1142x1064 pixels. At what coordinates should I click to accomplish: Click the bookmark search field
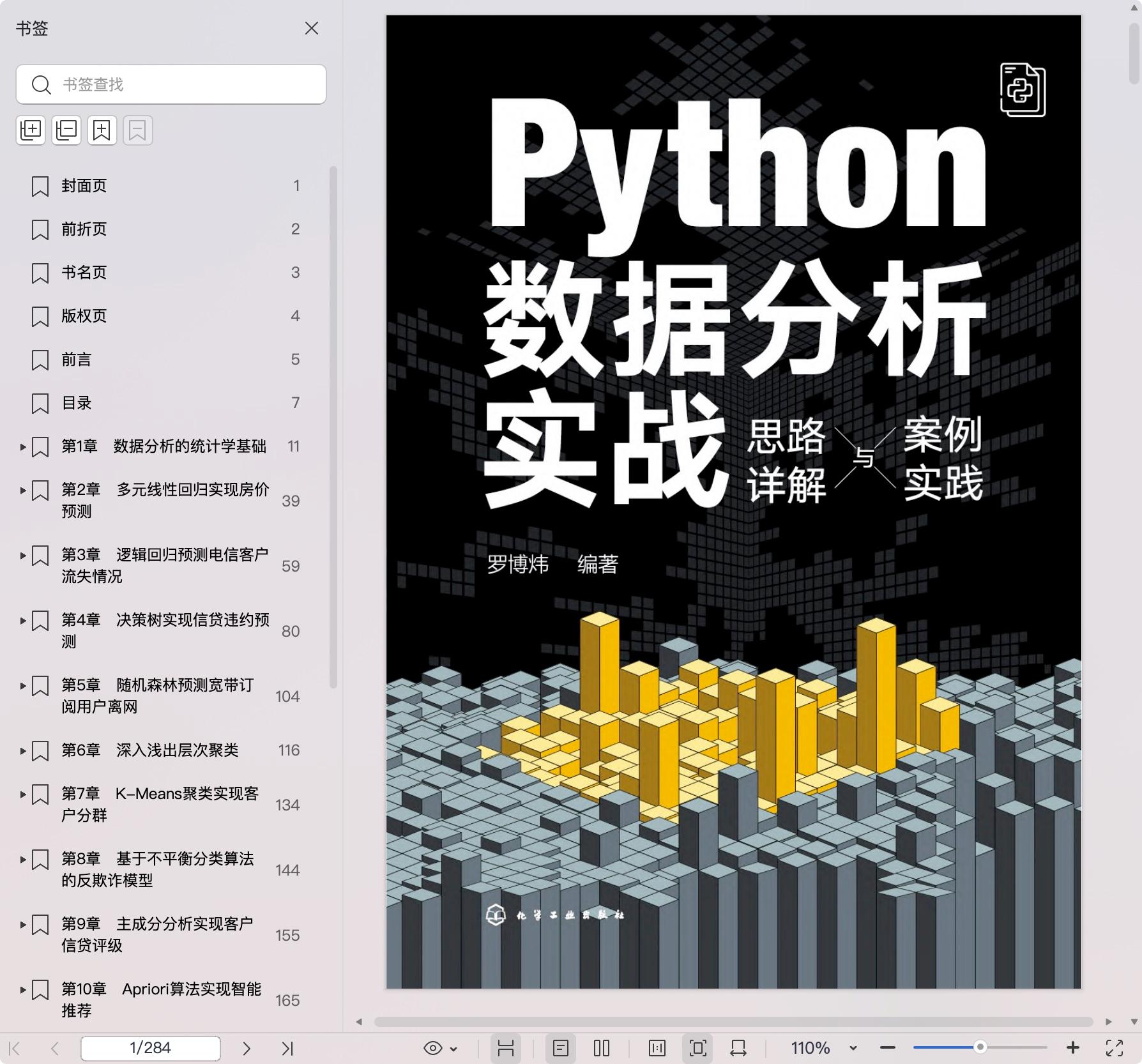(171, 84)
